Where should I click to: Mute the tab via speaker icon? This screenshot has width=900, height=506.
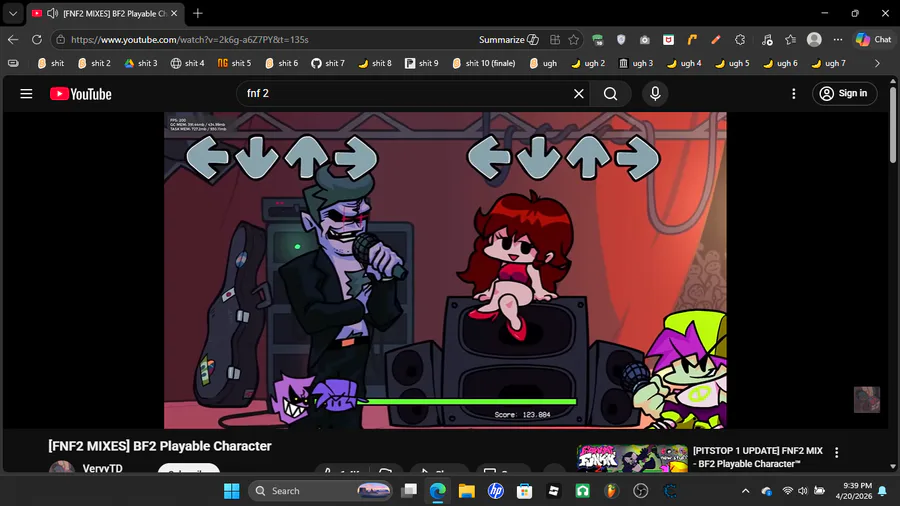pos(52,13)
